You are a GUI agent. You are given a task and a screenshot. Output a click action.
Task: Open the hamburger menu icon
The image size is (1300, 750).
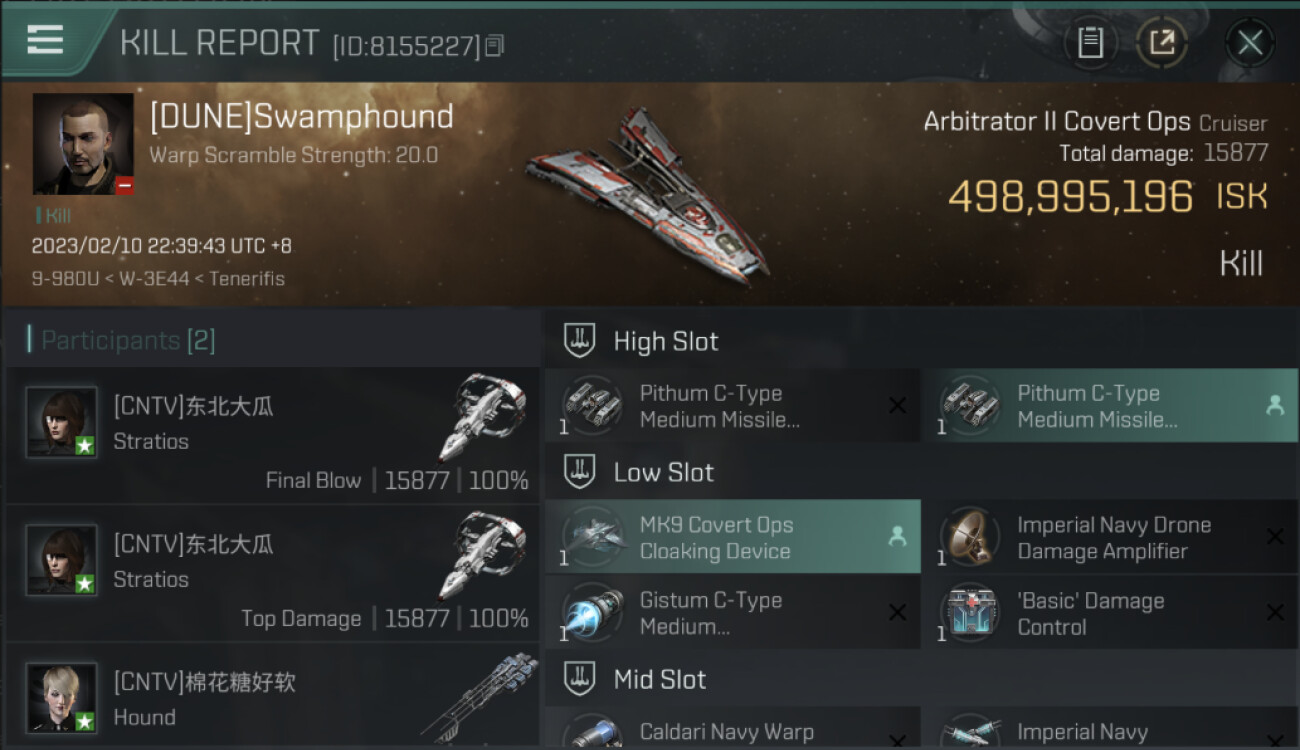pyautogui.click(x=46, y=40)
